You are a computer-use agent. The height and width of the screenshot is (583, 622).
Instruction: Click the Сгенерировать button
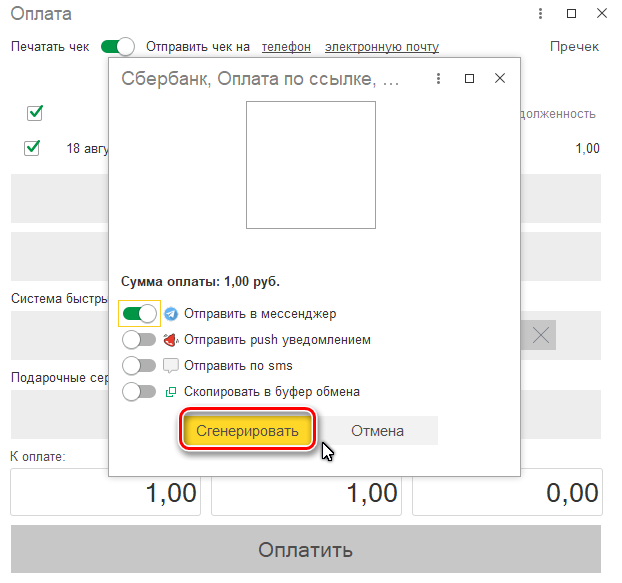pyautogui.click(x=247, y=431)
